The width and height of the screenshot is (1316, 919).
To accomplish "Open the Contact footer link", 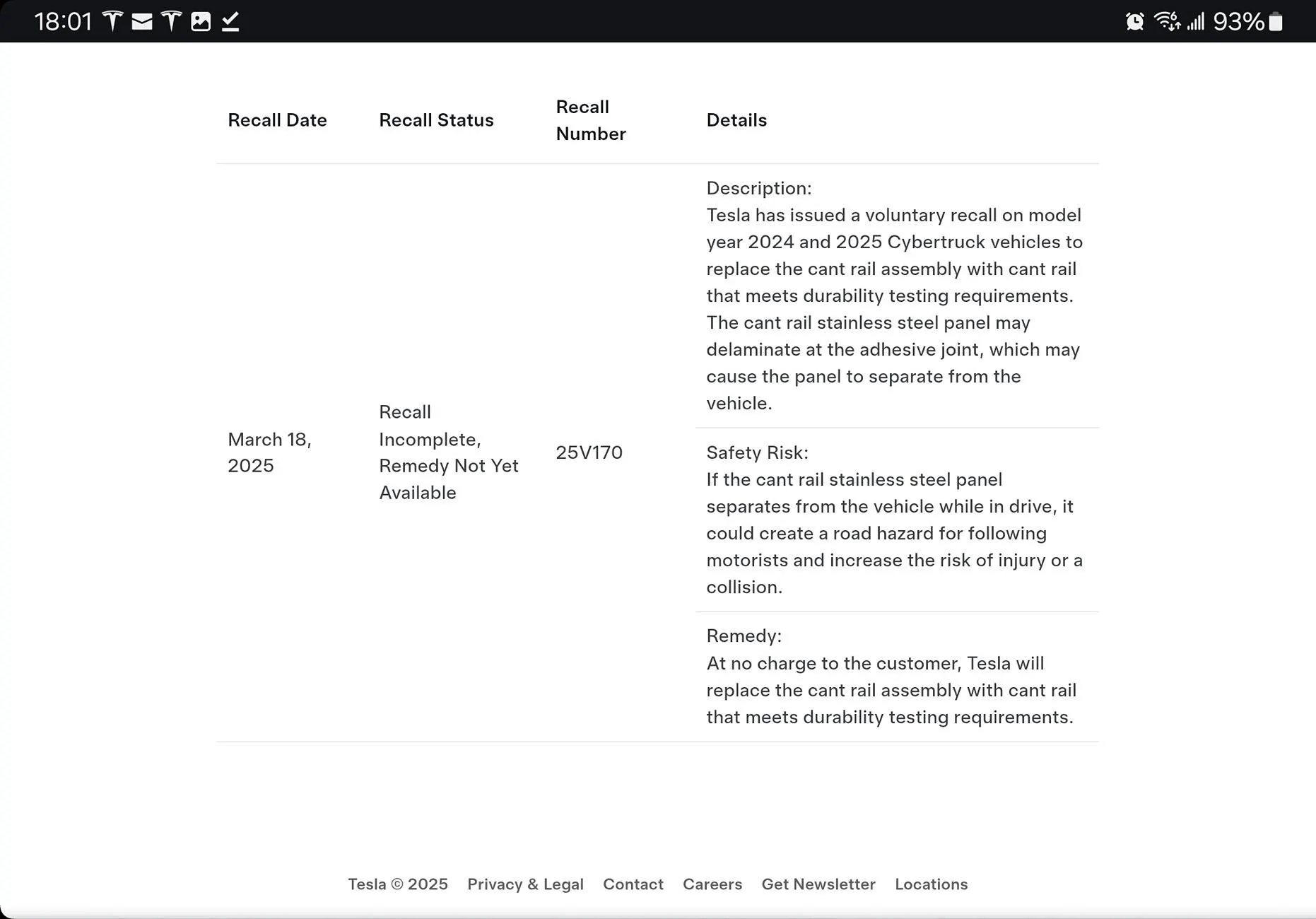I will tap(633, 884).
